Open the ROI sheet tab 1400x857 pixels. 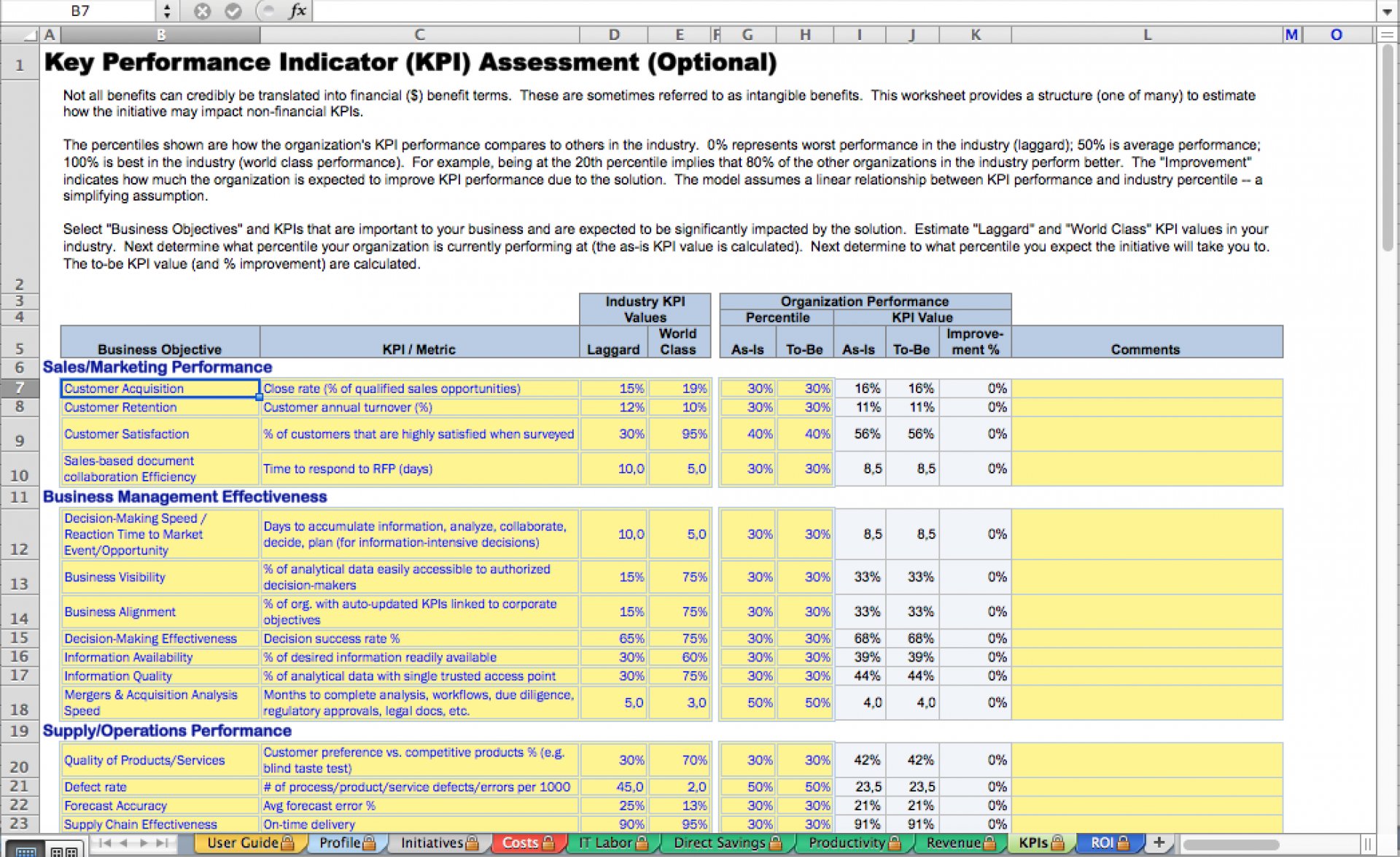point(1109,843)
